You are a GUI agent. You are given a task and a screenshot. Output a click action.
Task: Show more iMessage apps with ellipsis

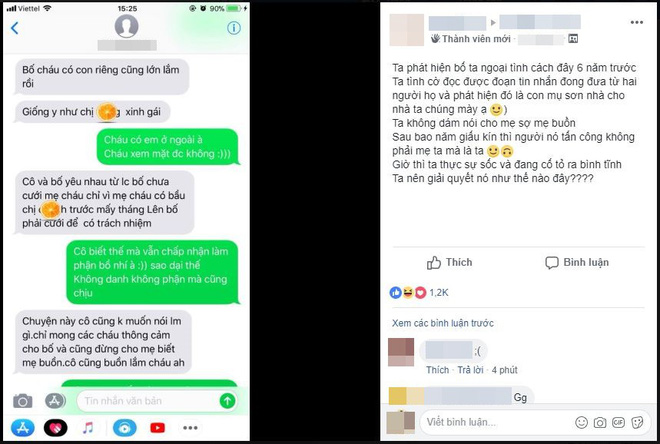[190, 428]
